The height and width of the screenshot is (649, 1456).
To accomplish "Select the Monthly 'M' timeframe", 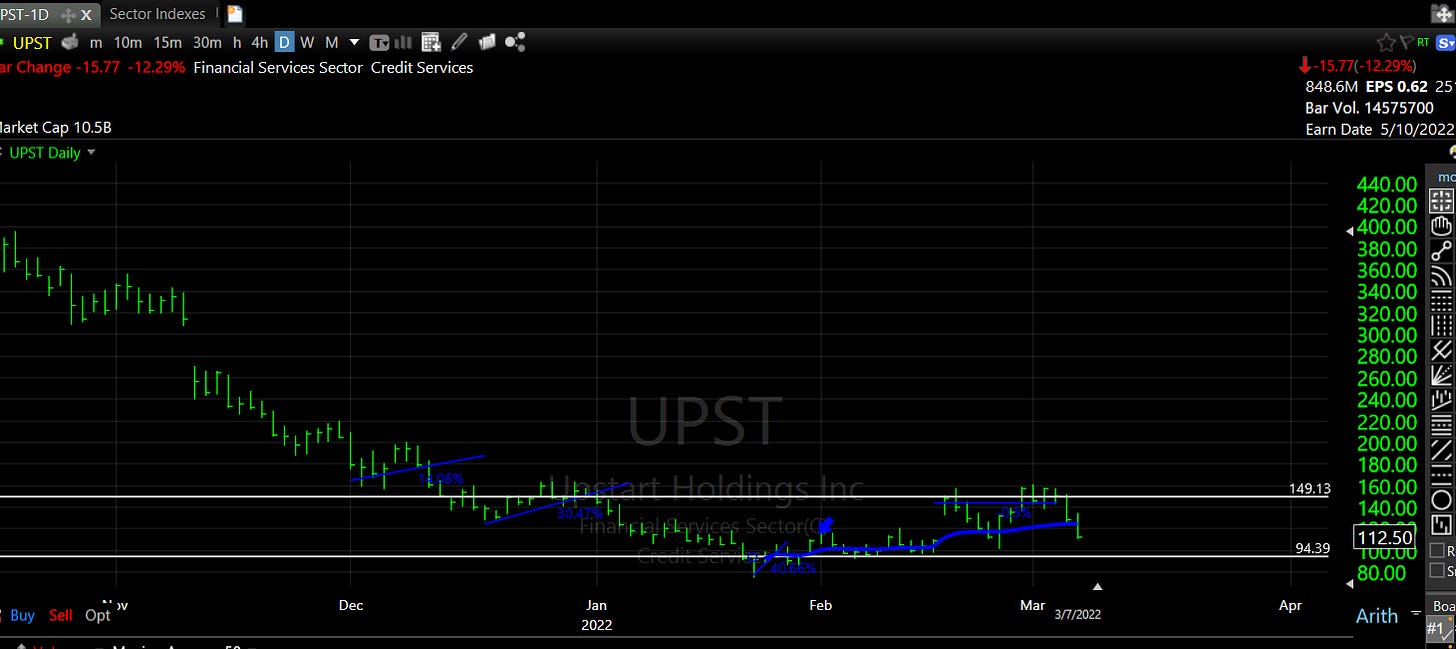I will (331, 42).
